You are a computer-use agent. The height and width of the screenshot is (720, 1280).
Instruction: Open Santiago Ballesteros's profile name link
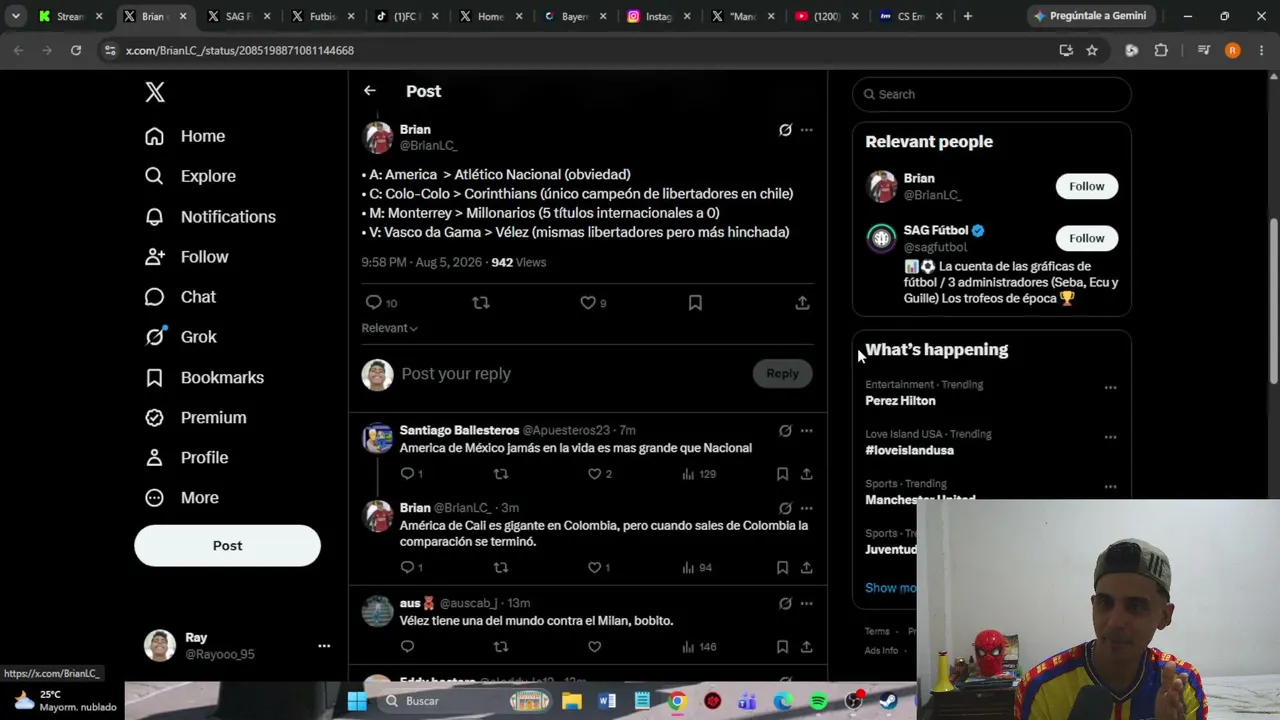click(459, 431)
